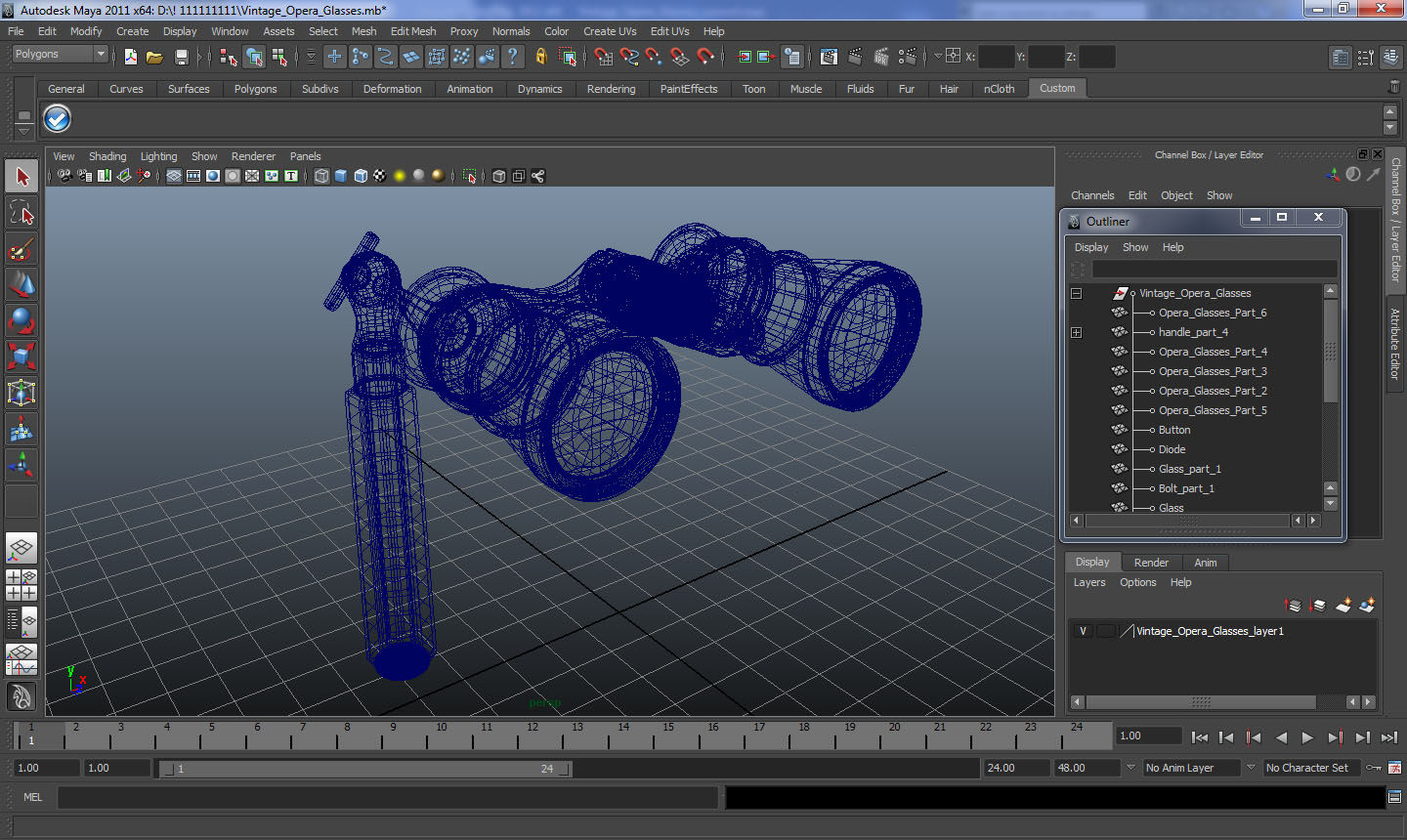Click the Outliner vertical scrollbar
Viewport: 1407px width, 840px height.
(x=1330, y=350)
